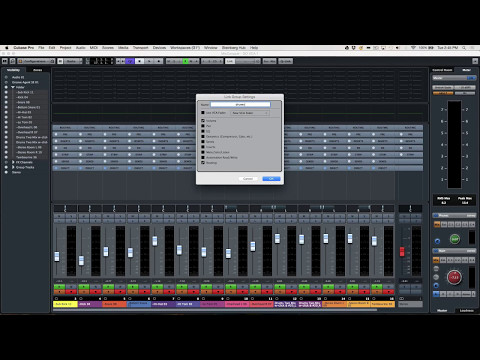Expand the FX Channels tree item

point(13,162)
